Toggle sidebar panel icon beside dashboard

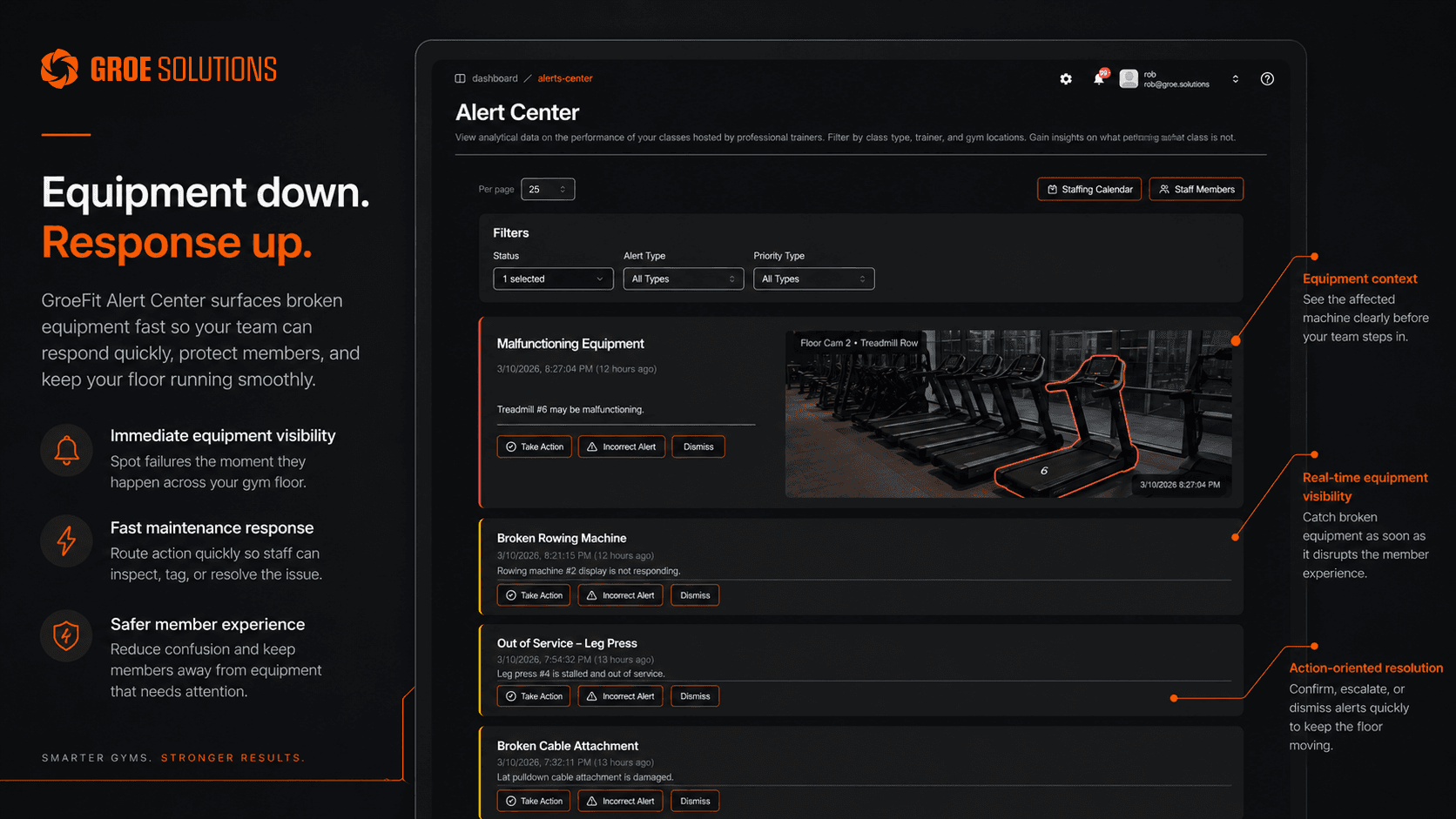(x=460, y=78)
